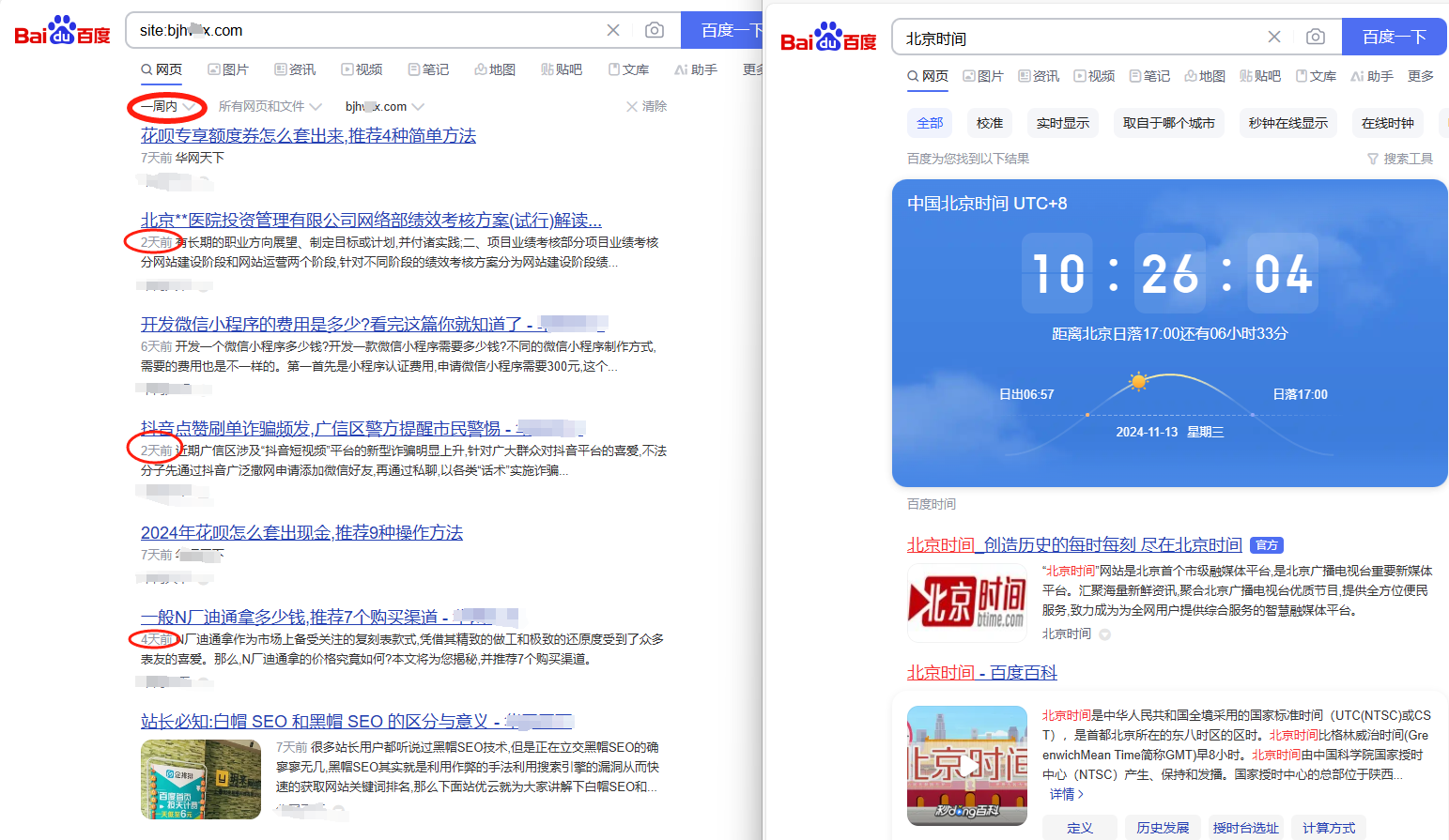Screen dimensions: 1449x840
Task: Select the 秒钟在线显示 filter chip
Action: [1288, 123]
